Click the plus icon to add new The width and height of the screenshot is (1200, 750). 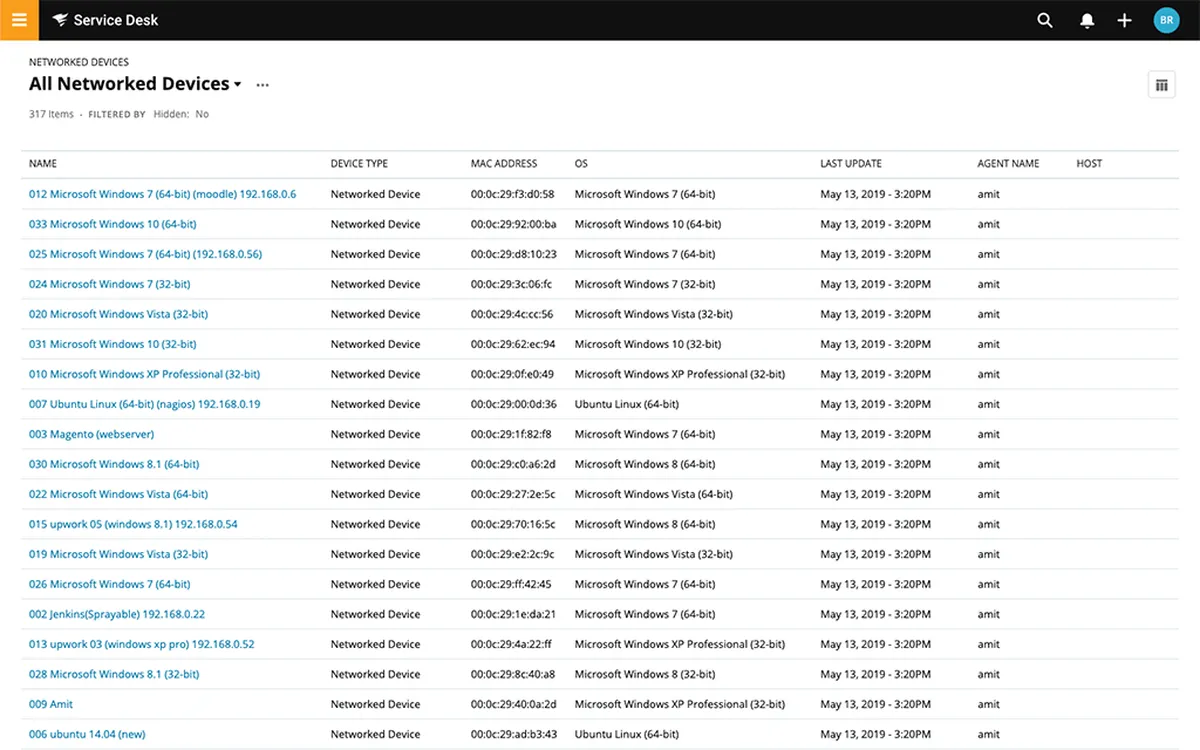coord(1125,20)
